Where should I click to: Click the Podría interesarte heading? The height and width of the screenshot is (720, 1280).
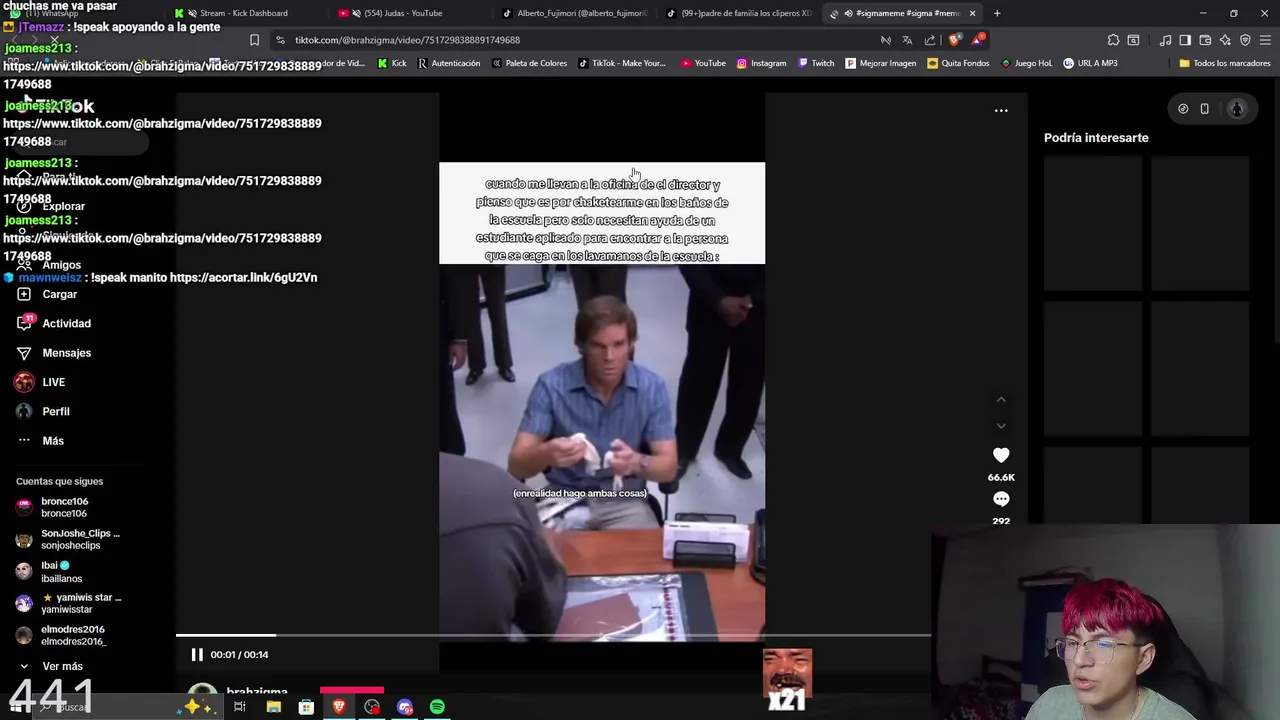1096,138
